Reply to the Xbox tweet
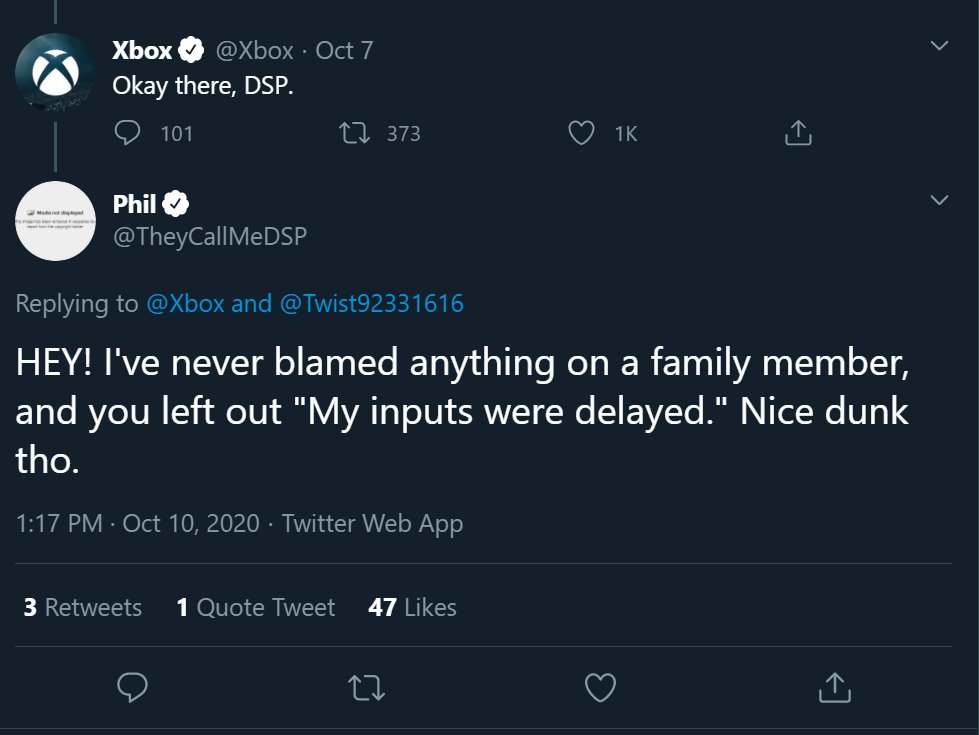The width and height of the screenshot is (979, 735). (x=128, y=133)
